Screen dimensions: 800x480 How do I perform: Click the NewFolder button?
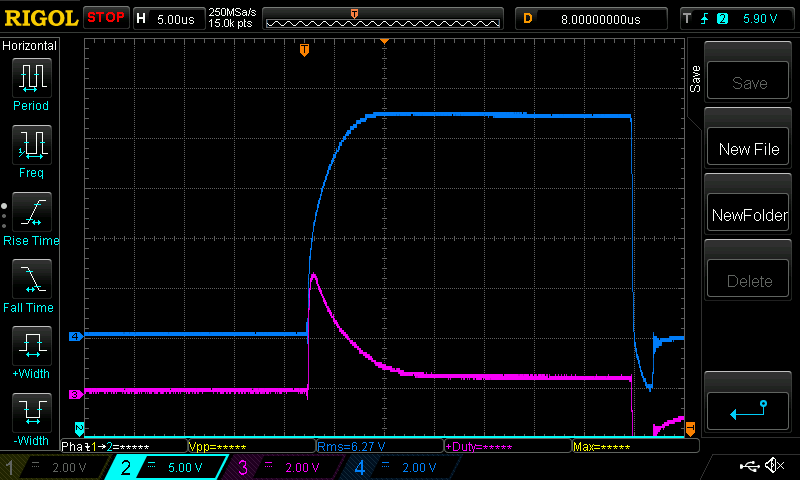click(x=749, y=215)
